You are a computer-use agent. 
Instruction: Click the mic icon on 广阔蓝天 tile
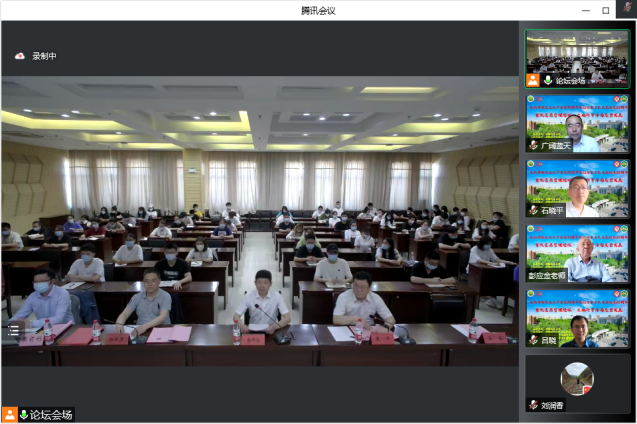[534, 146]
